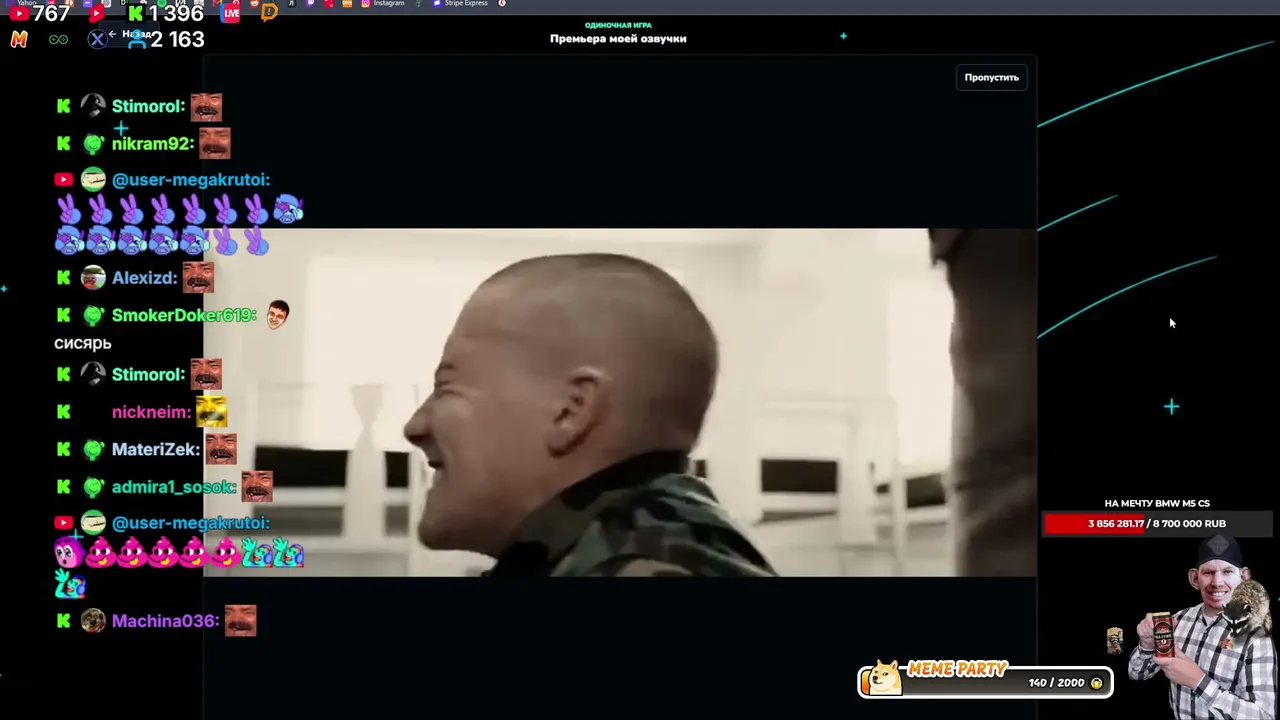Select username Machina036 in chat

[x=165, y=621]
